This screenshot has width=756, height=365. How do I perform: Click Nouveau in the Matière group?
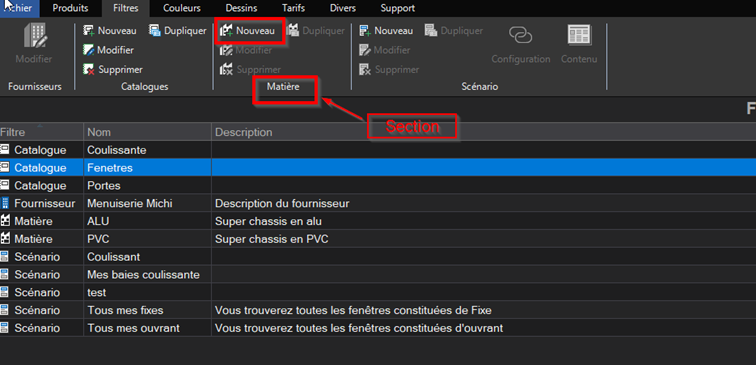point(248,31)
